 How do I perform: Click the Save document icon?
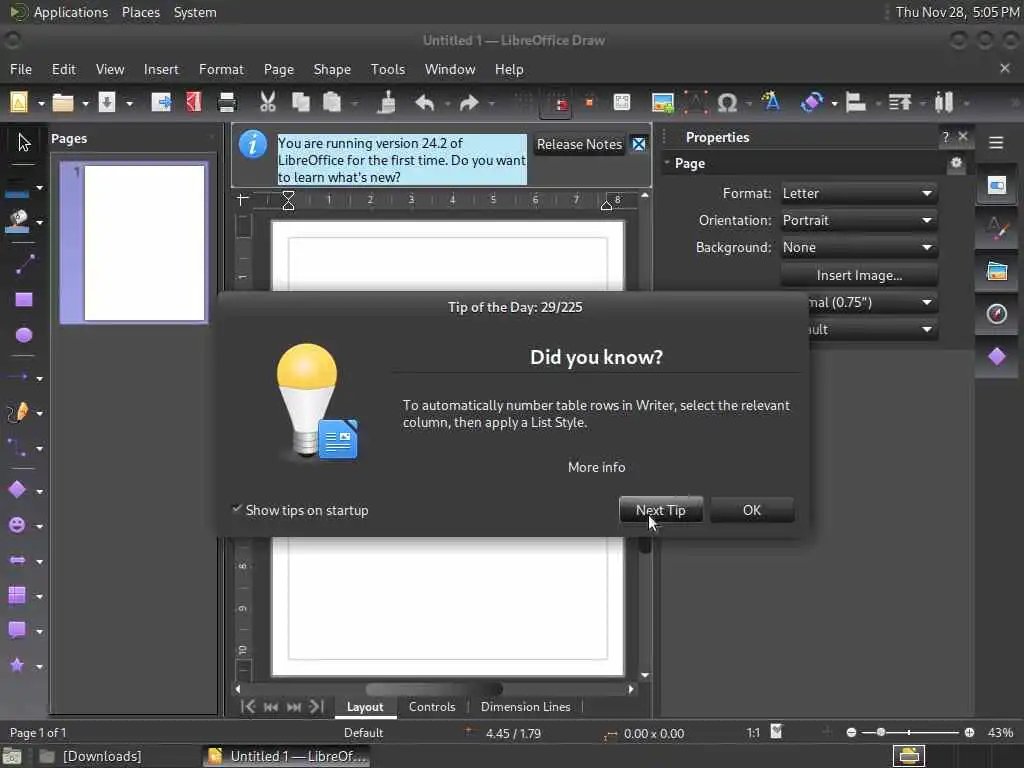(106, 103)
